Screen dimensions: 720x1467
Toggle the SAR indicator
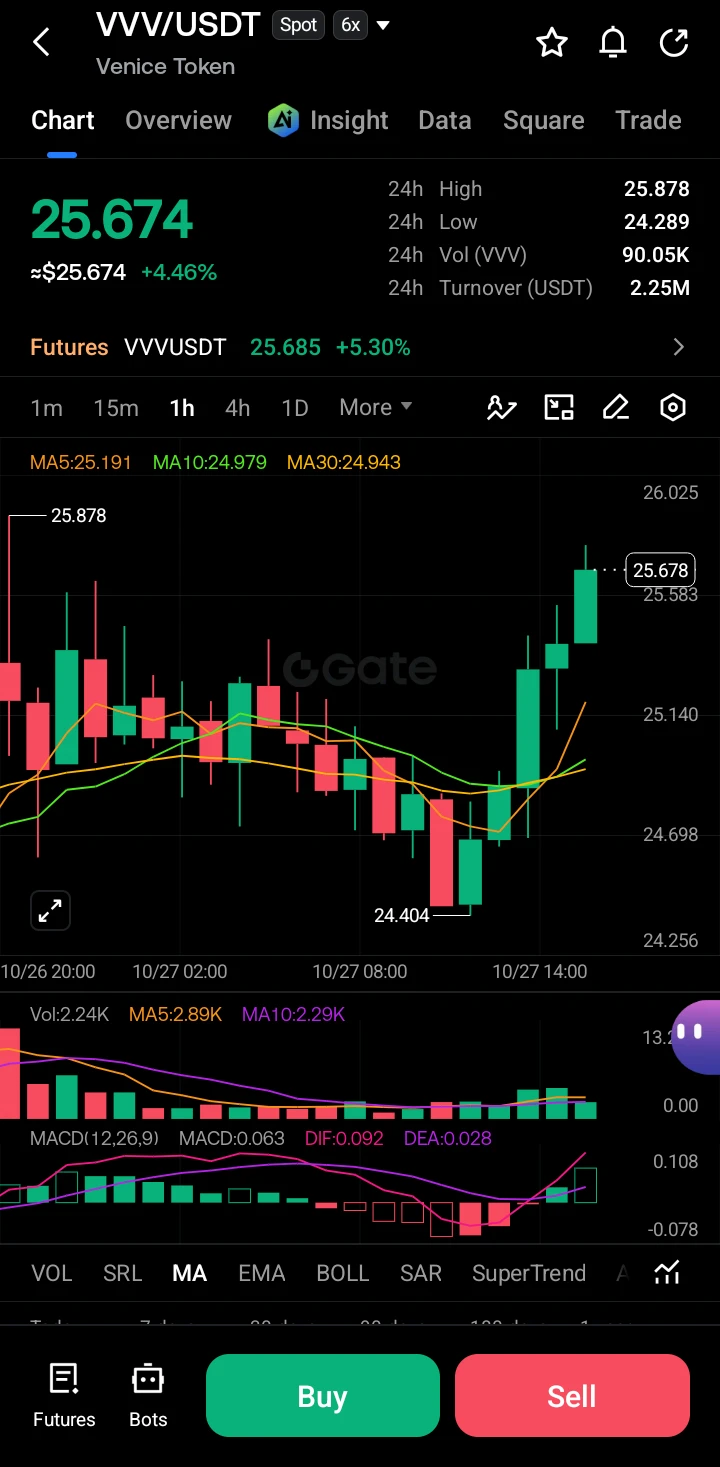click(421, 1273)
